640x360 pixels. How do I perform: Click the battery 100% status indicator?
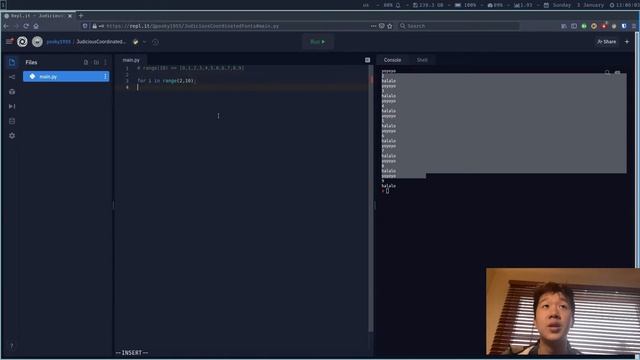(466, 5)
